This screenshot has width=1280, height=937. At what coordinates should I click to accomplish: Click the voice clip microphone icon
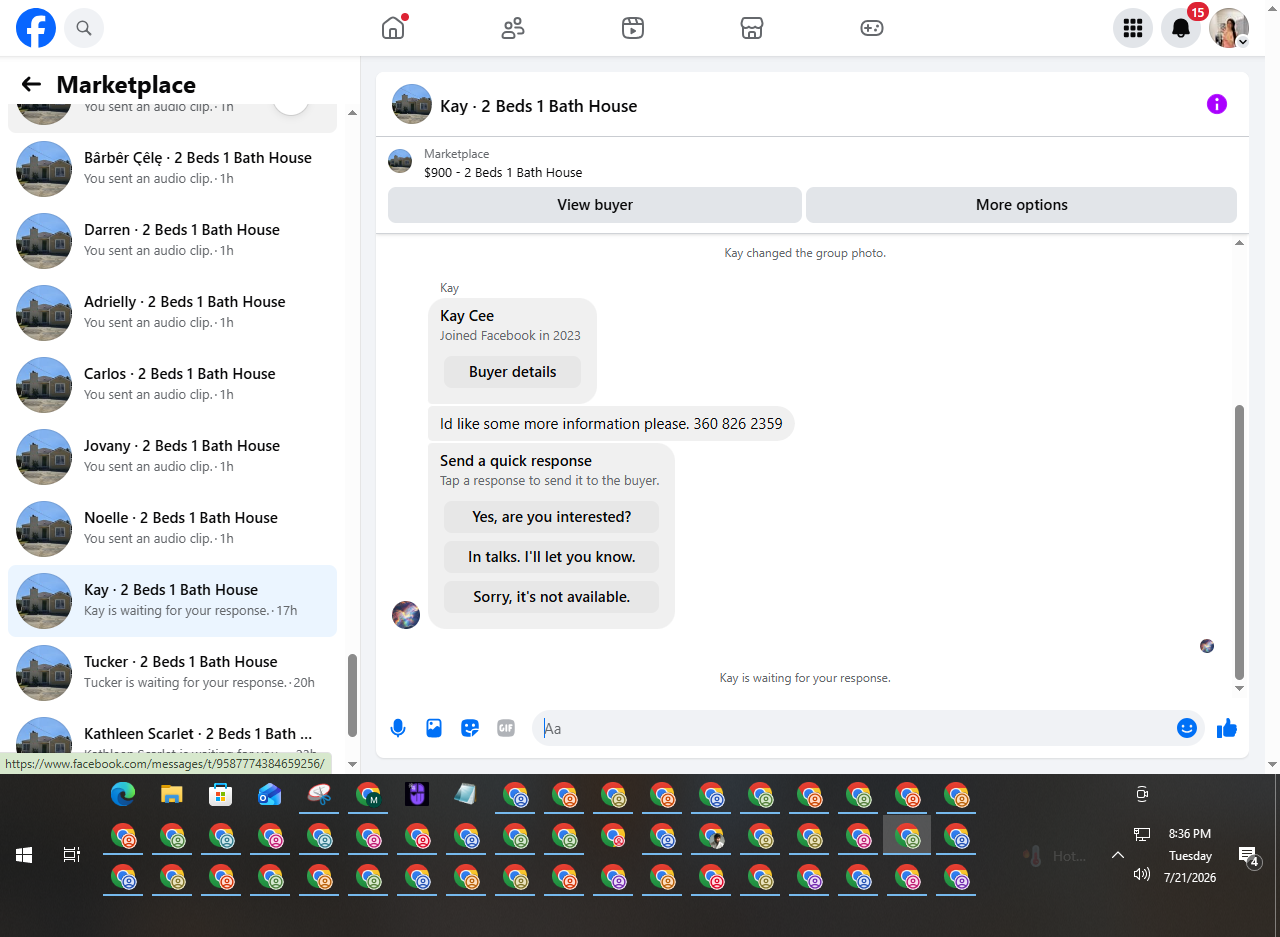398,728
